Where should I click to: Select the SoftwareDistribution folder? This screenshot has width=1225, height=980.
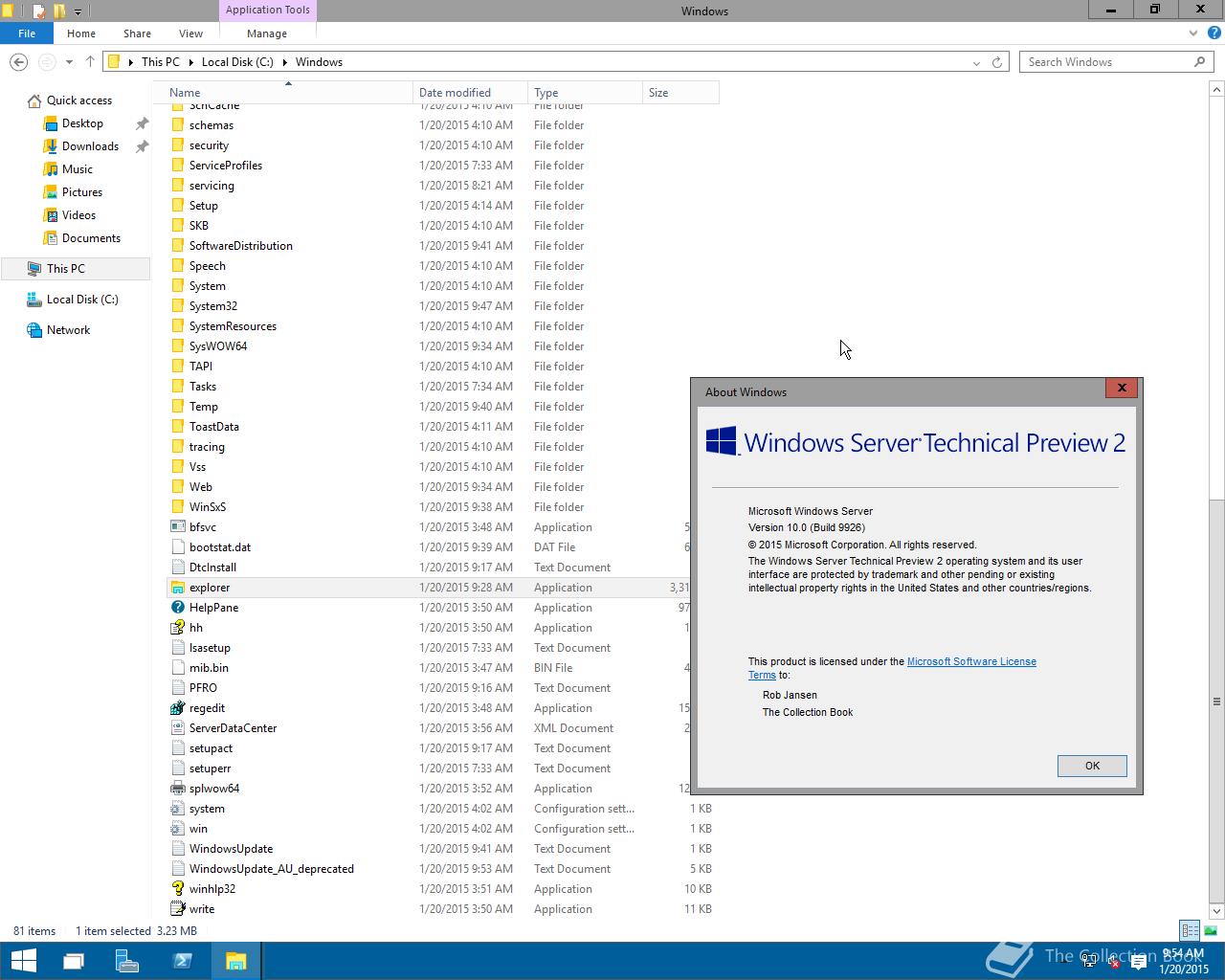(240, 246)
